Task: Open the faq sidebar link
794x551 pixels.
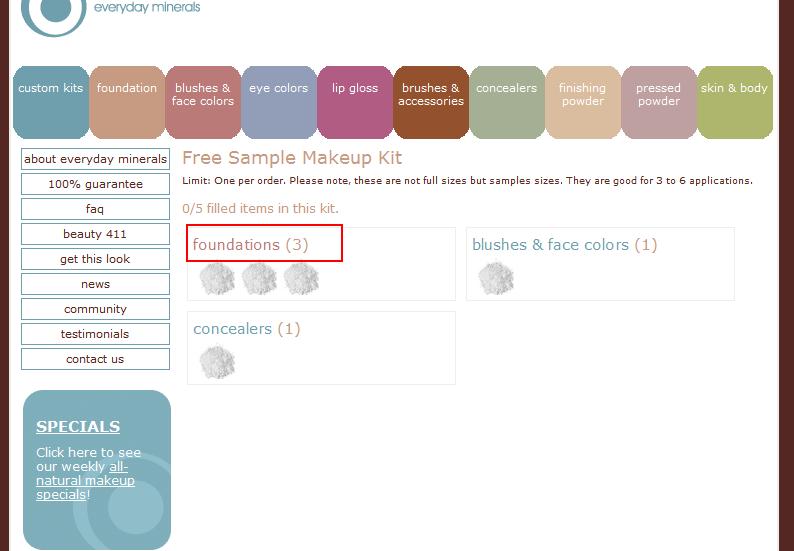Action: pos(95,209)
